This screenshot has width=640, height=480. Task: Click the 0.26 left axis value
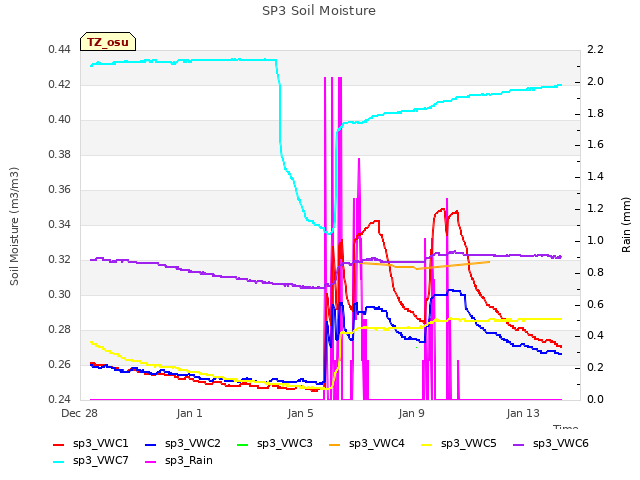[x=59, y=364]
